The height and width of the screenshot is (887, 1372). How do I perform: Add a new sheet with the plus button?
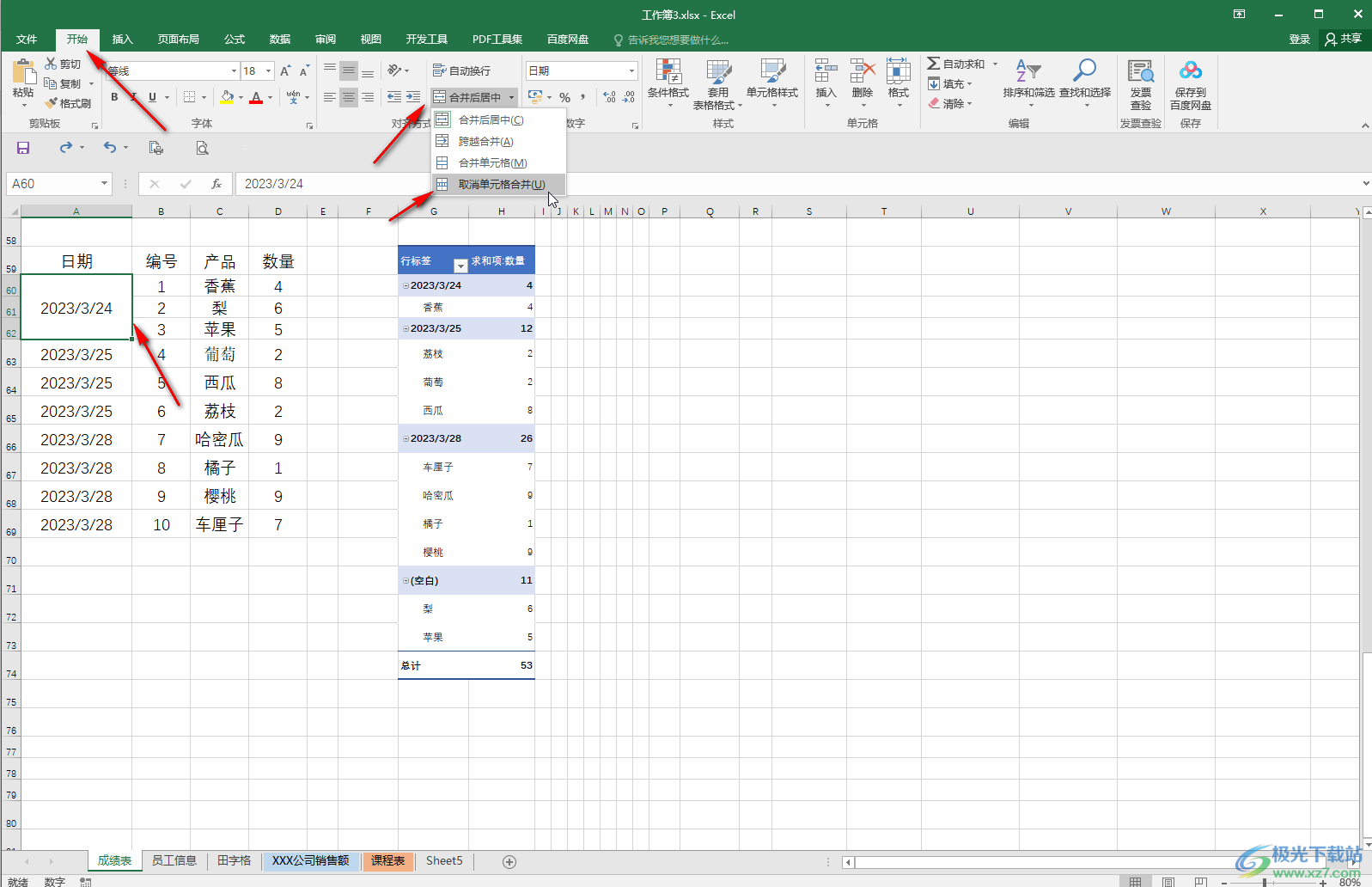point(509,861)
